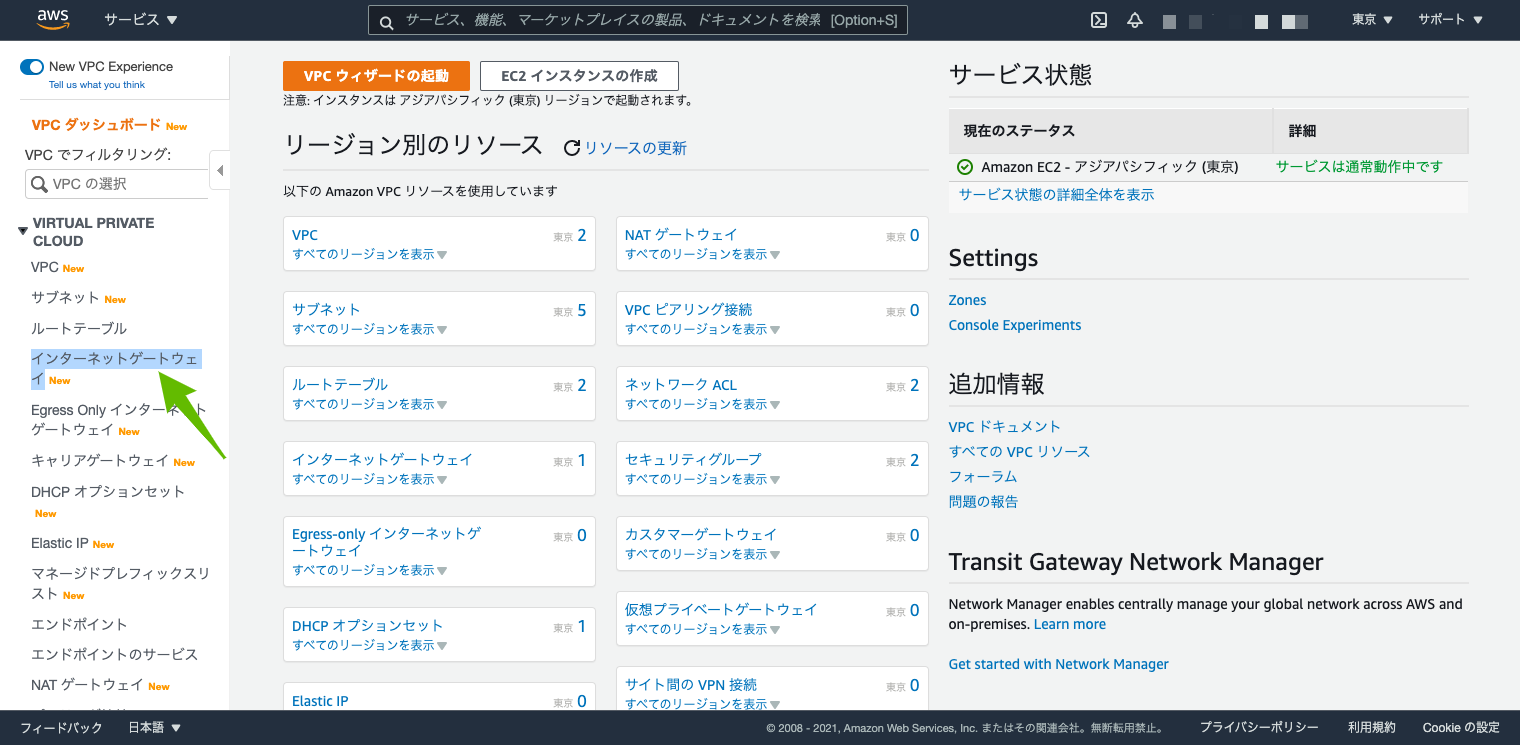Open the カスタマーゲートウェイ resource link
Screen dimensions: 1520x745
tap(701, 535)
